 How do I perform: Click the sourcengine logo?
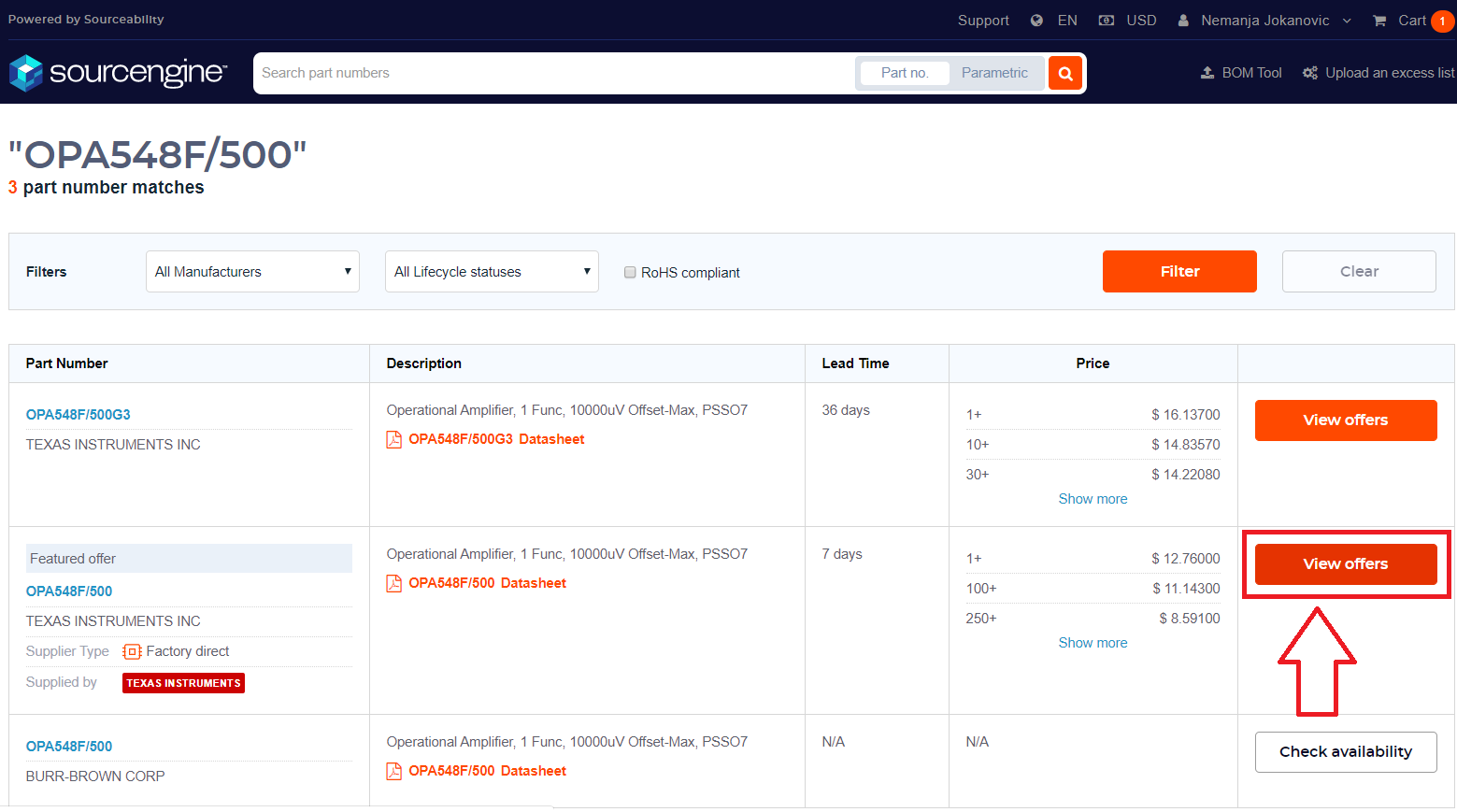[118, 73]
